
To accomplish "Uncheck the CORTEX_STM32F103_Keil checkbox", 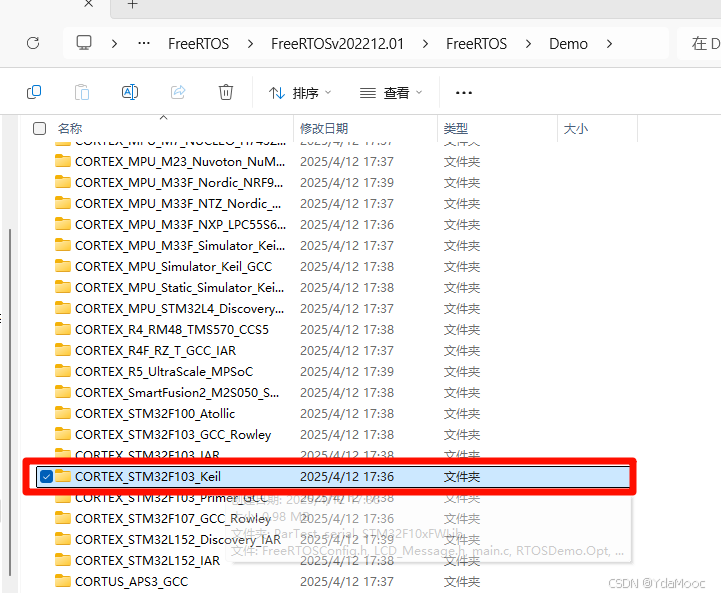I will [x=46, y=476].
